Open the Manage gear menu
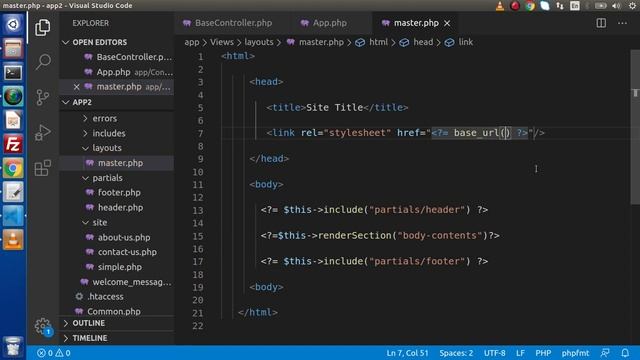This screenshot has width=640, height=360. click(43, 327)
